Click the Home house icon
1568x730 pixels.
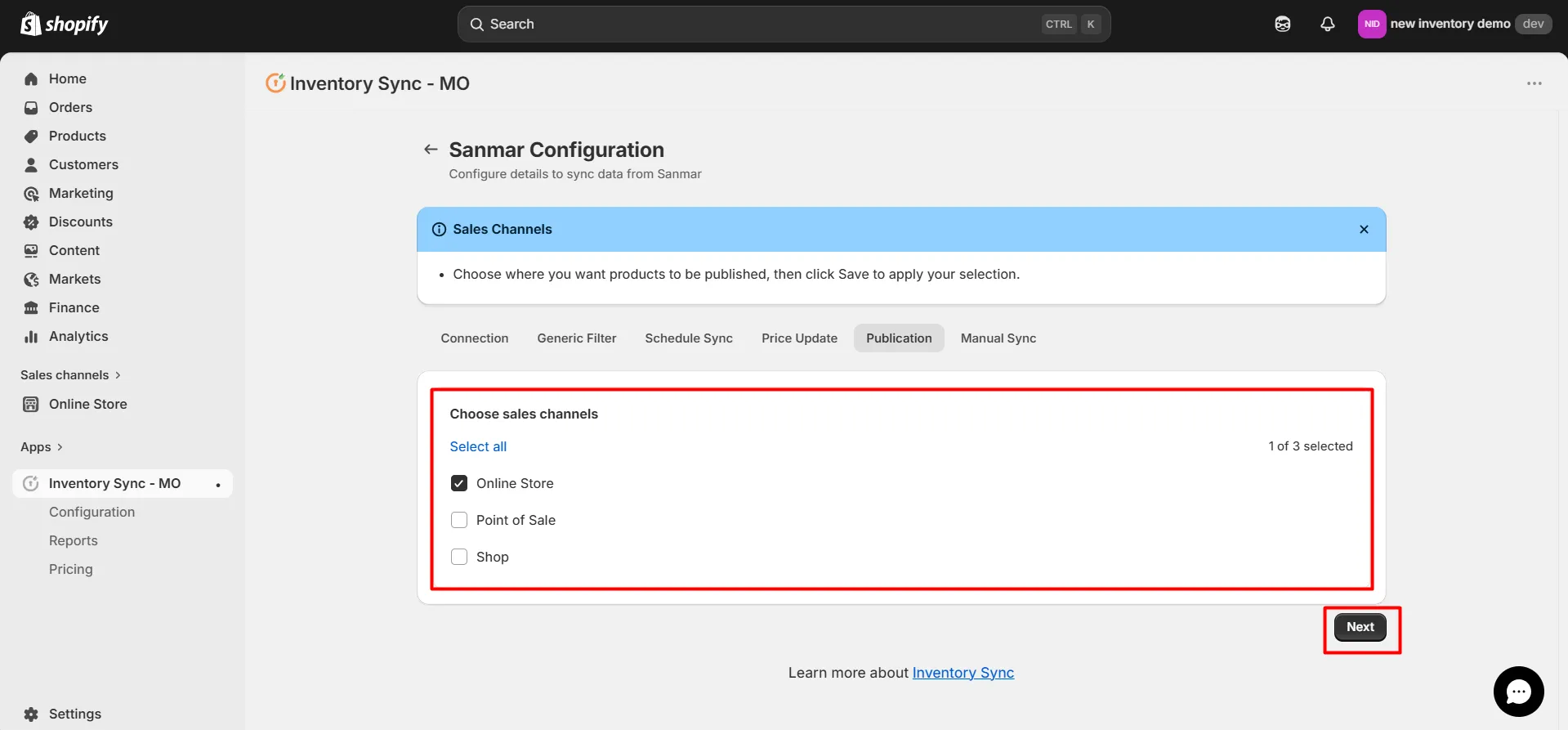(x=31, y=79)
